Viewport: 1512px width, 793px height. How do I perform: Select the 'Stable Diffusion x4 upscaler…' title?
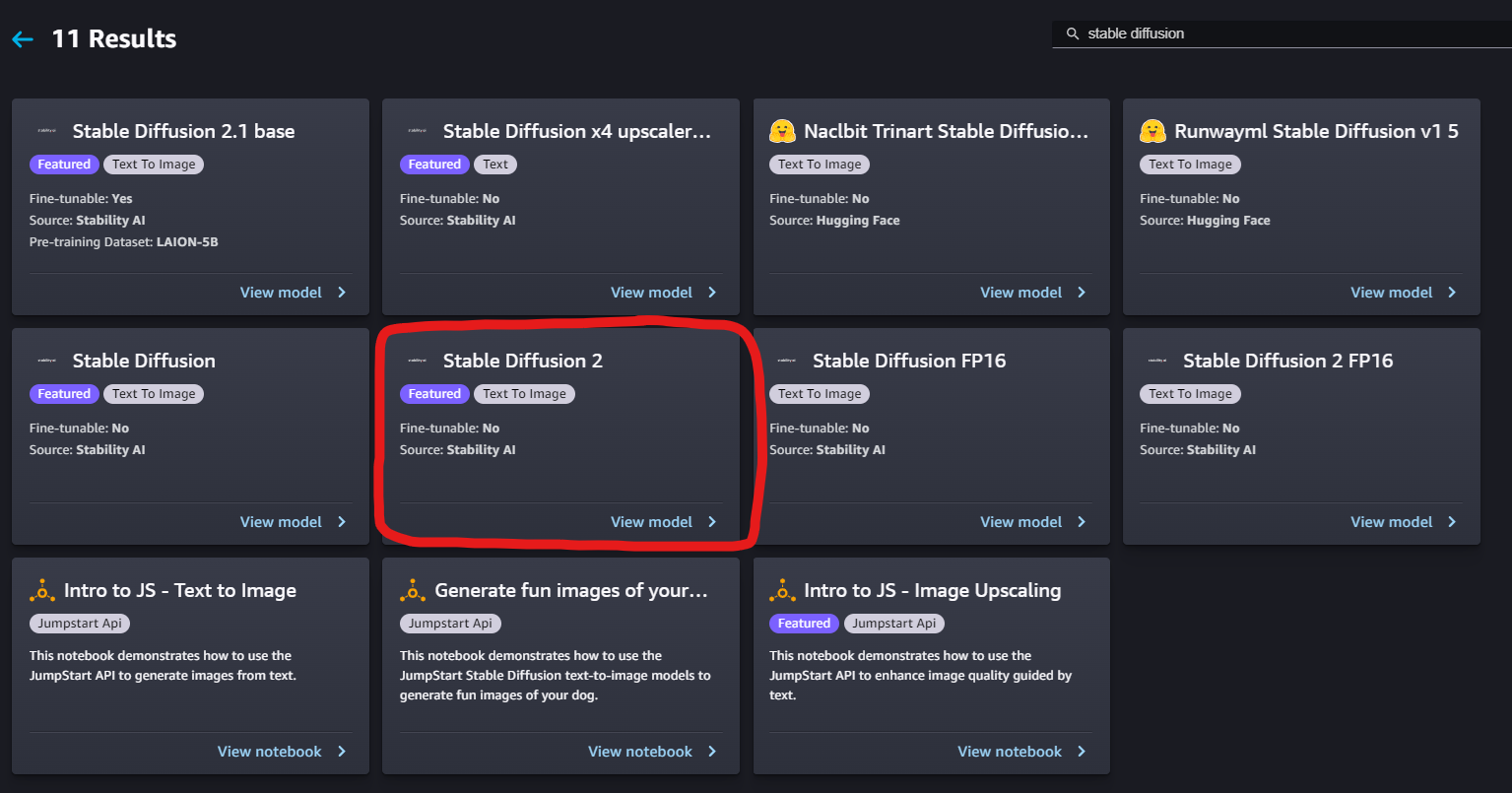pos(577,131)
